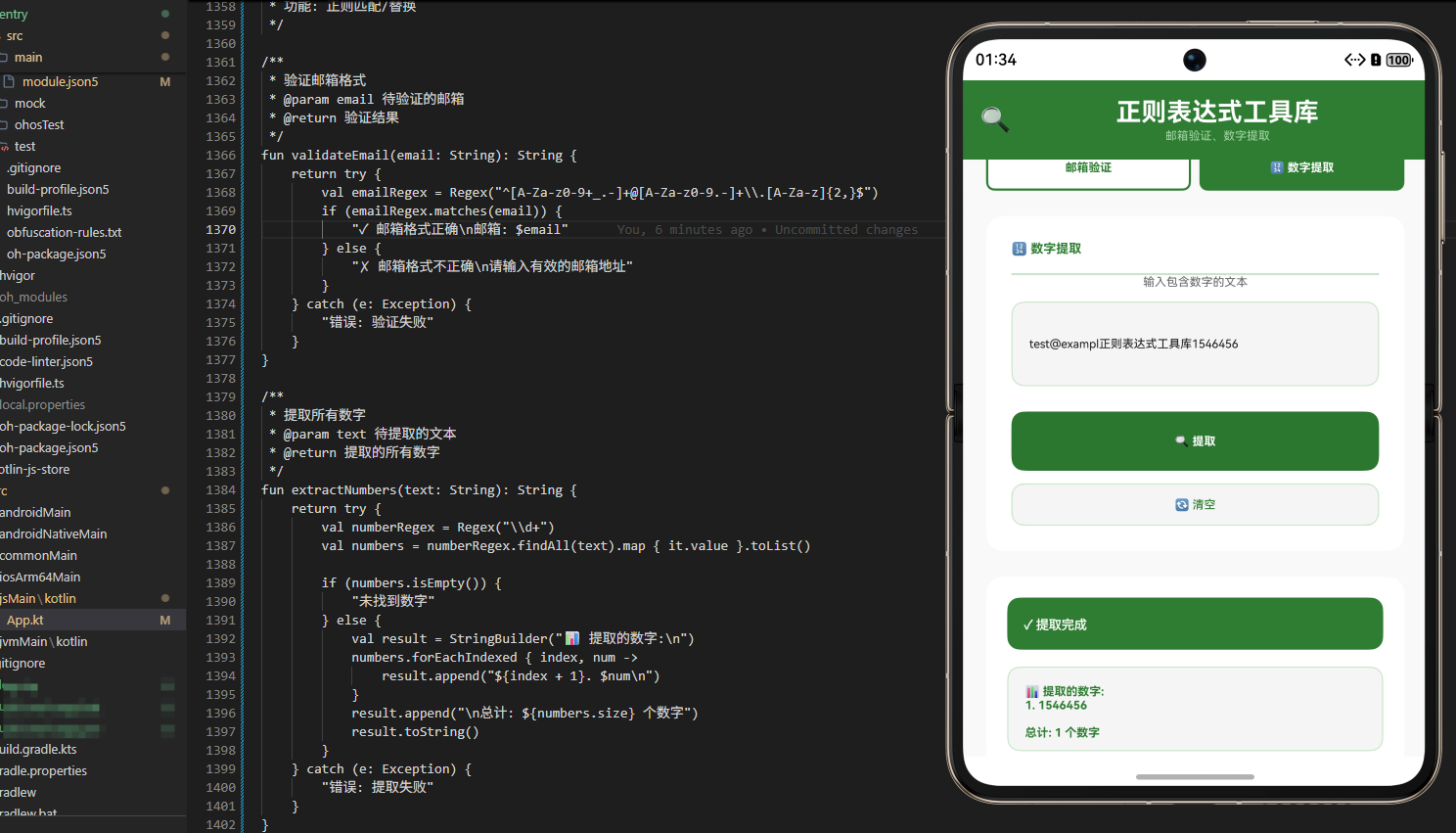
Task: Open the .gitignore under entry
Action: click(33, 167)
